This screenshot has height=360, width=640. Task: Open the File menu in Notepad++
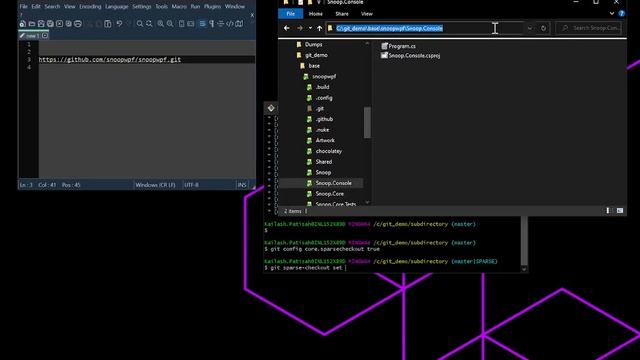(24, 7)
